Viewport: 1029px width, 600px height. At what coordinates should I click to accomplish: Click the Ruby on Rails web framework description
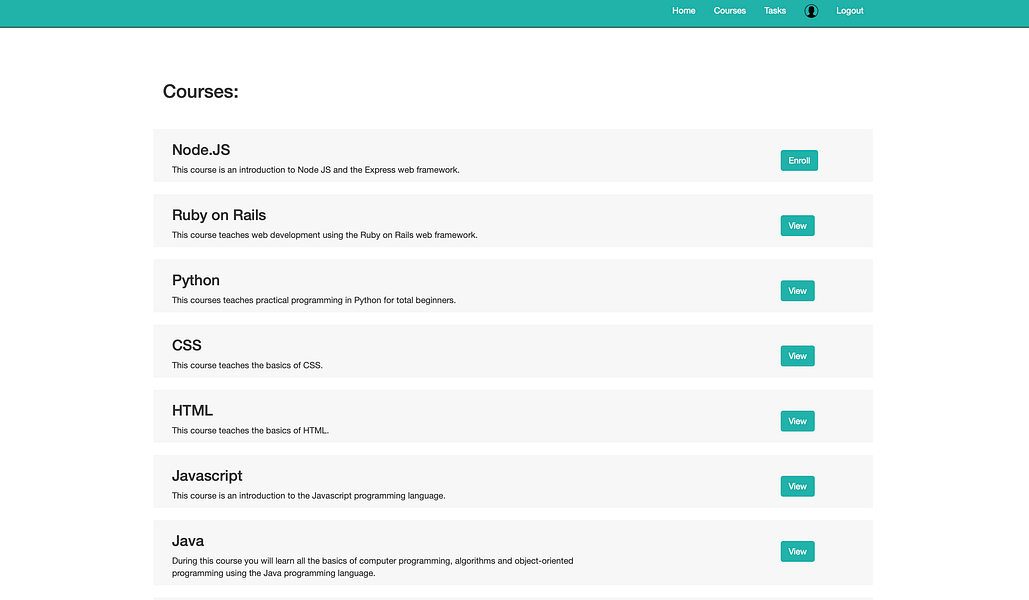(325, 235)
